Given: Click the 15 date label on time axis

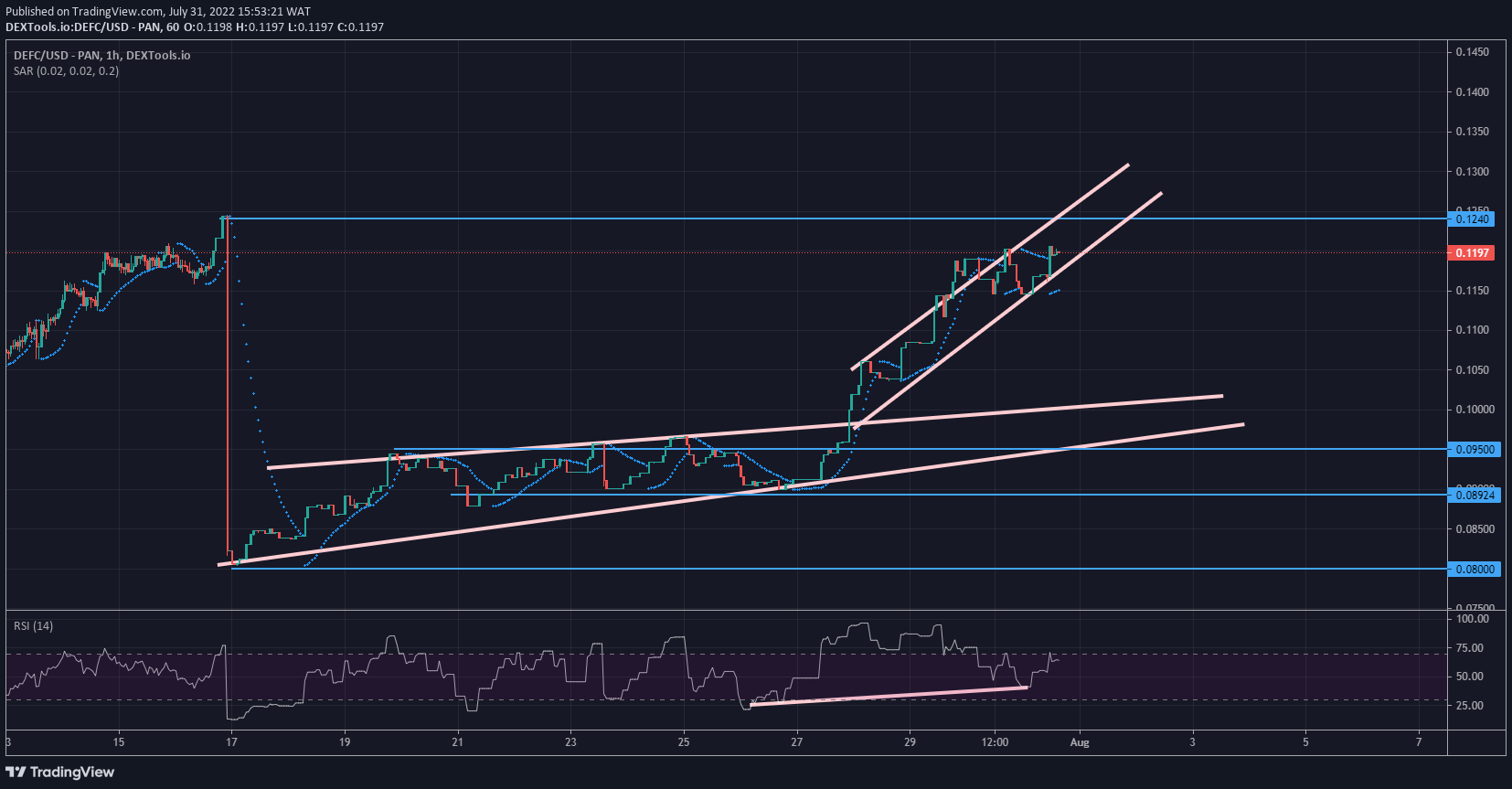Looking at the screenshot, I should point(119,742).
